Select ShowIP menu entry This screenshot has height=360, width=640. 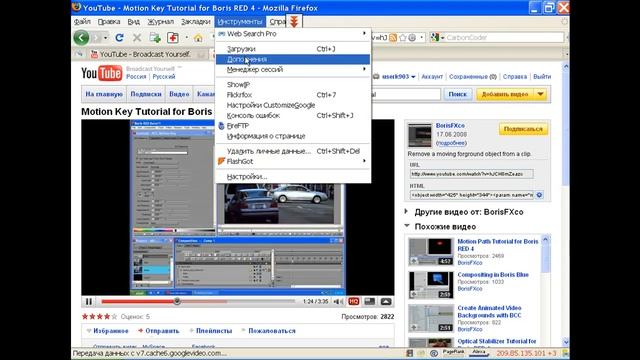(293, 85)
